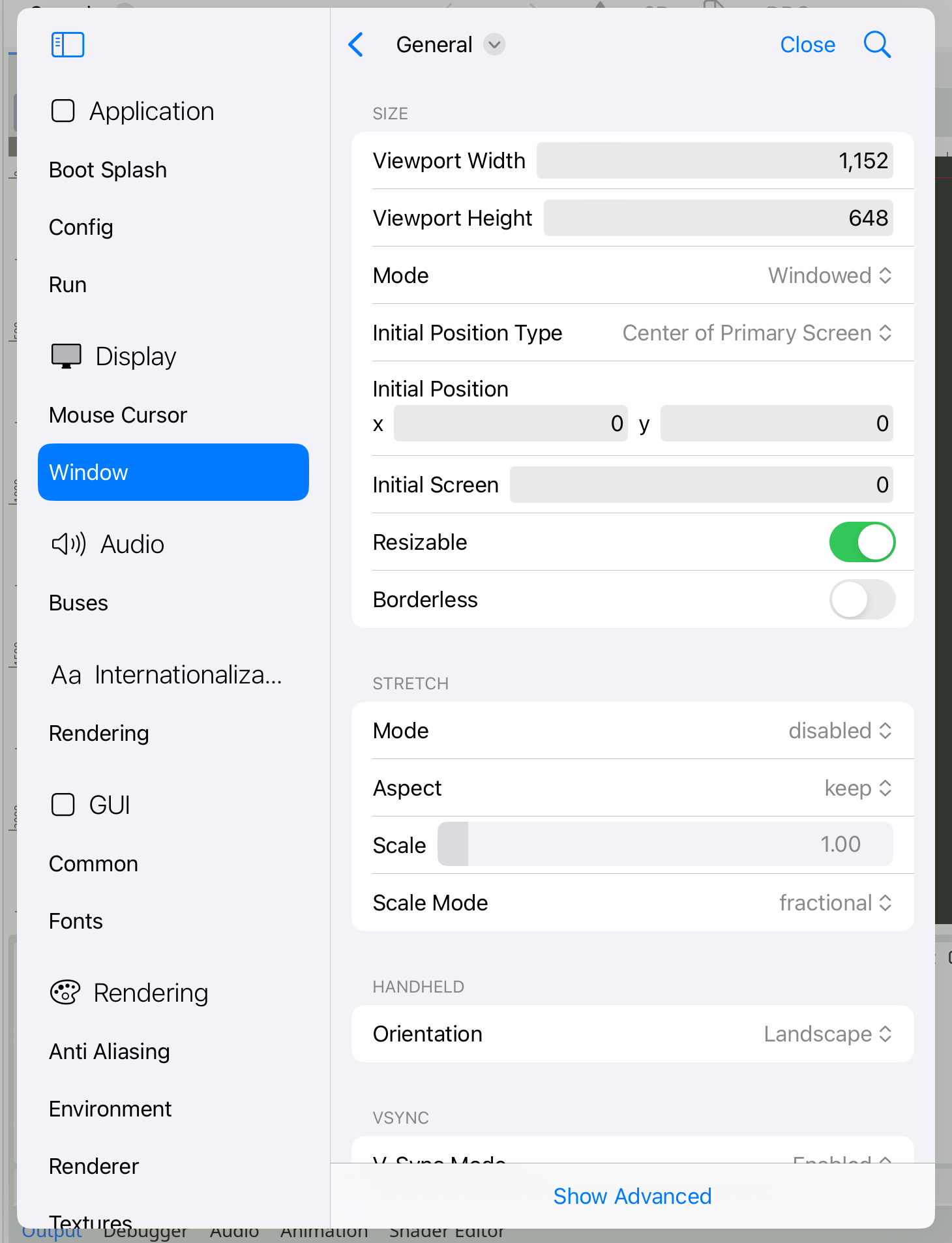Select the Display monitor icon
The width and height of the screenshot is (952, 1243).
(67, 356)
